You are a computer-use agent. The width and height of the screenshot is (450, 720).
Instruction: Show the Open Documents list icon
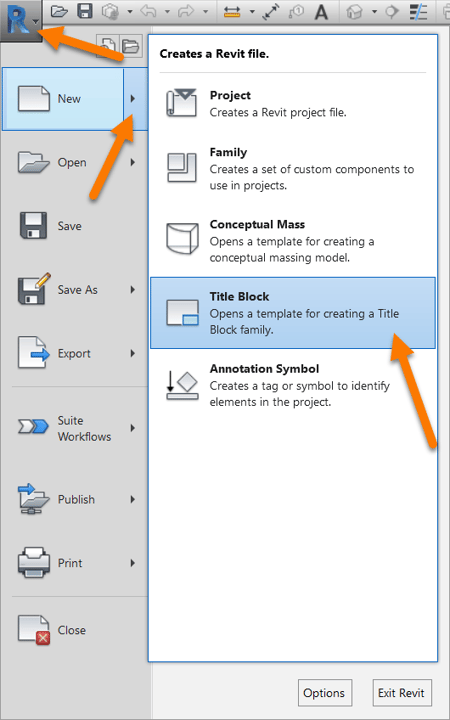pos(131,46)
